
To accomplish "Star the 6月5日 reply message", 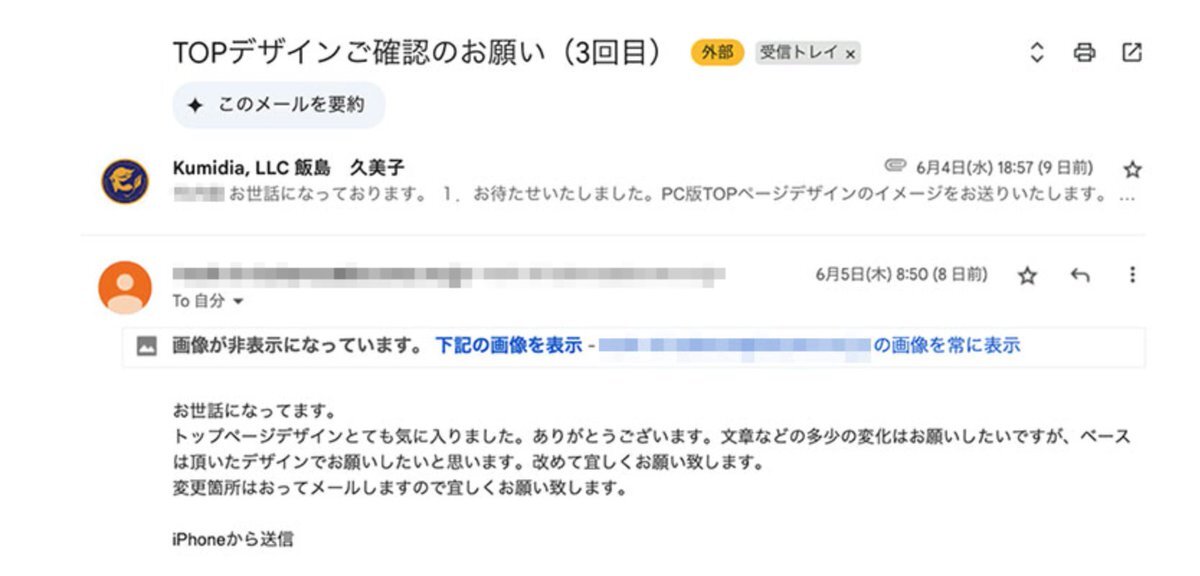I will [x=1027, y=275].
